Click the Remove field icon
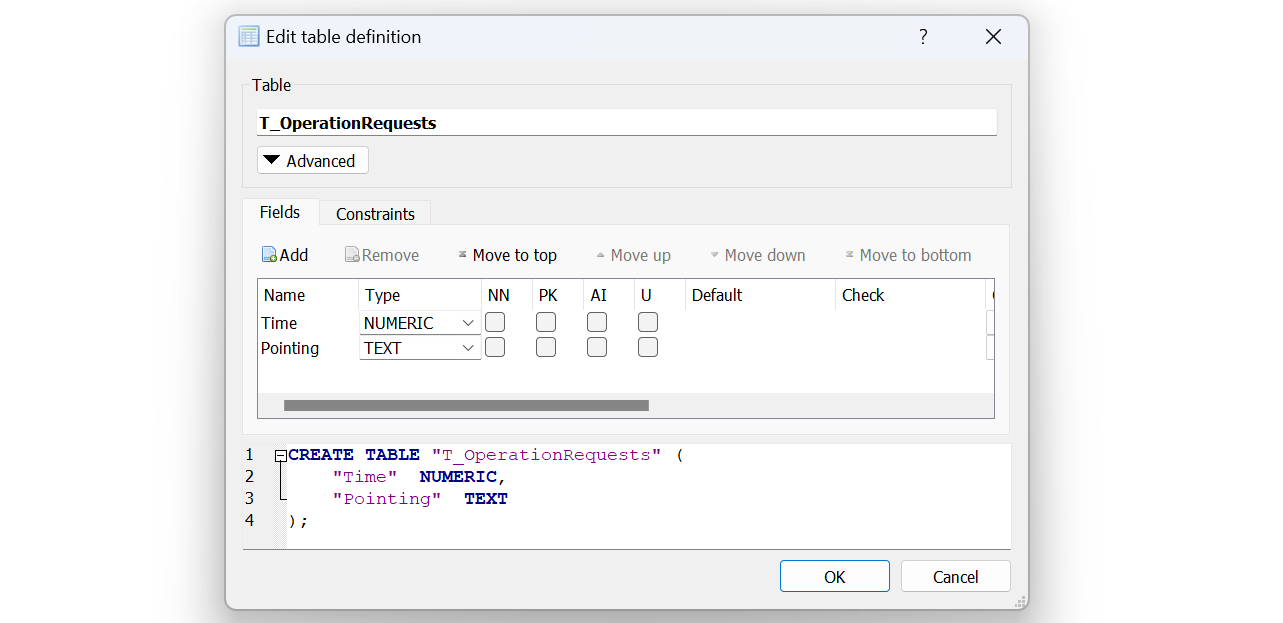Viewport: 1283px width, 623px height. coord(352,255)
